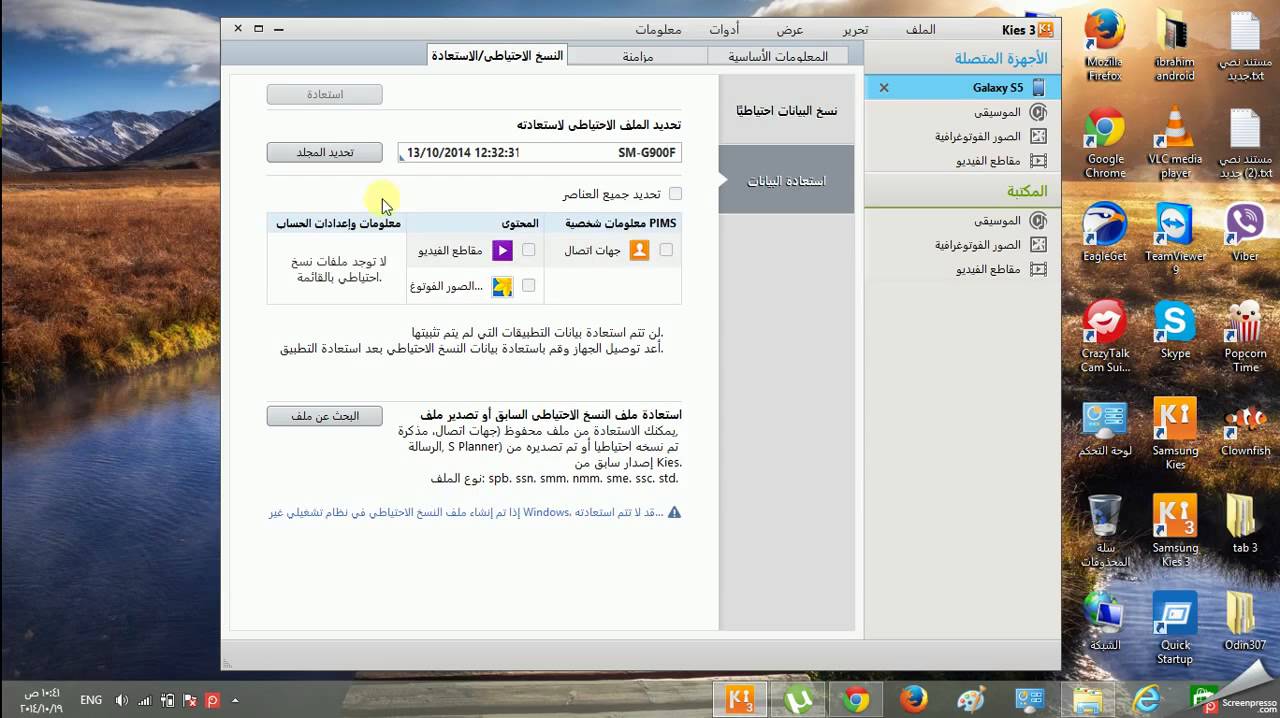
Task: Click the Kies 3 taskbar button
Action: point(741,699)
